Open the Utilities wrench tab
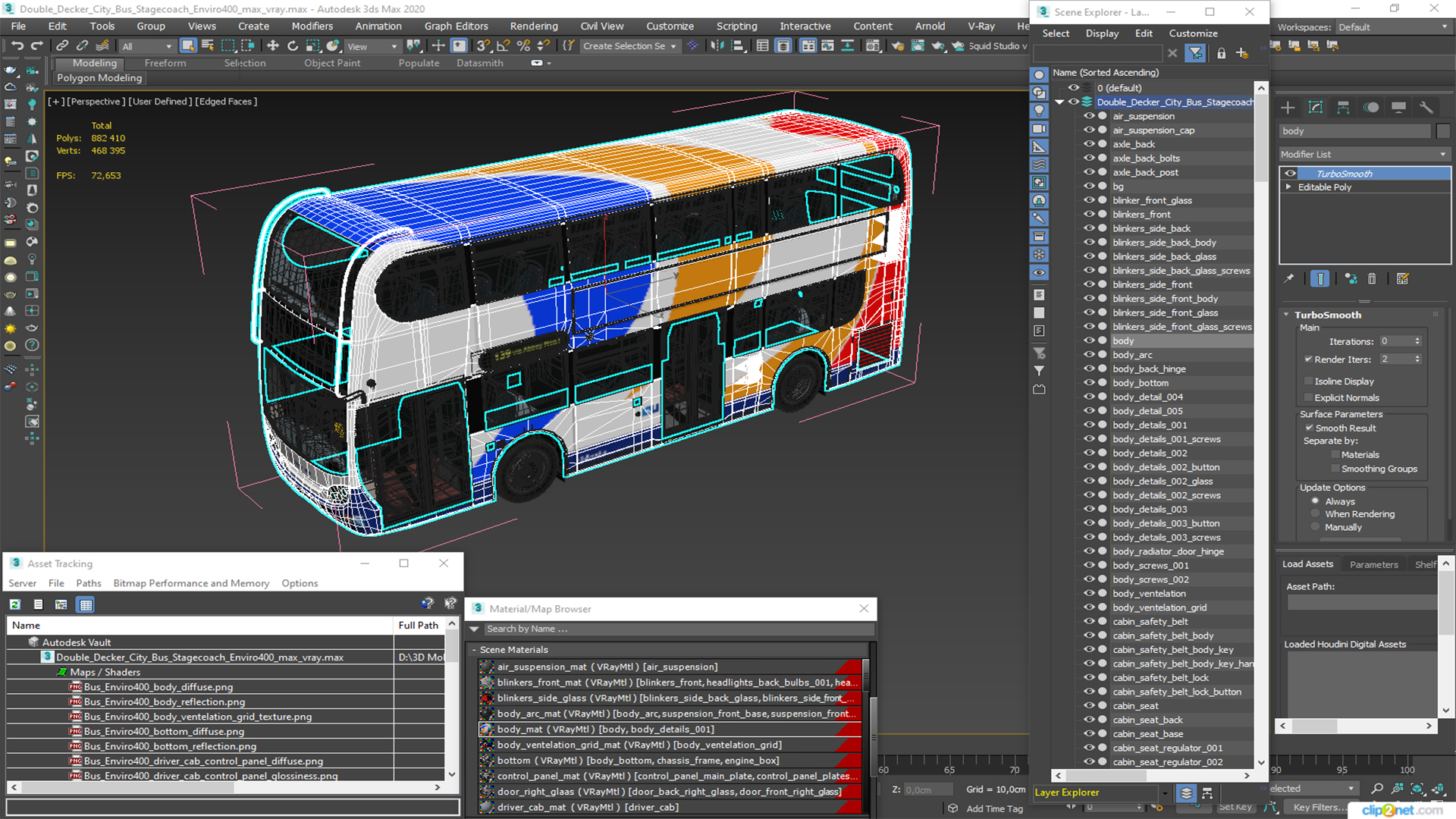 coord(1426,108)
